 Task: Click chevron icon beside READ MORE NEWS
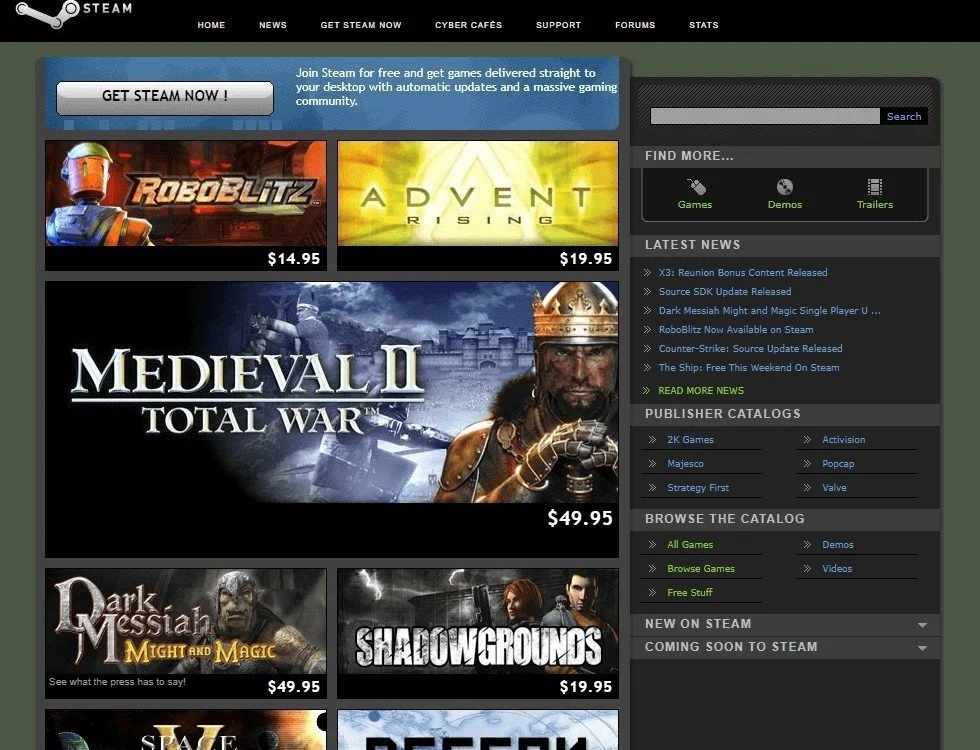click(647, 391)
